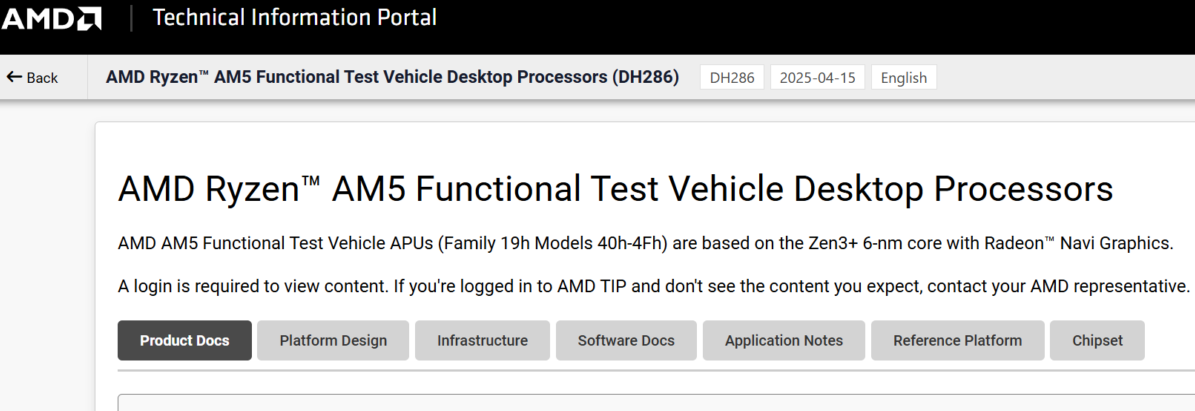Click the Technical Information Portal title
Viewport: 1195px width, 411px height.
coord(294,18)
